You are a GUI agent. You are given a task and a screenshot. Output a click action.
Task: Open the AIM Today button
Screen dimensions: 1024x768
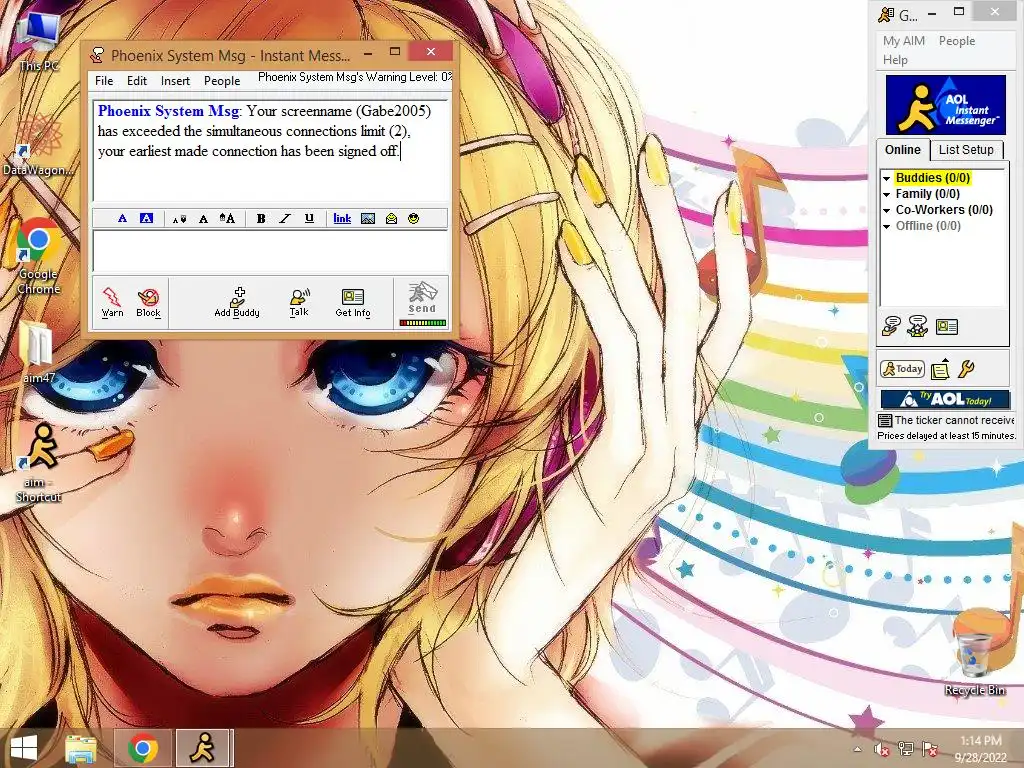click(902, 369)
